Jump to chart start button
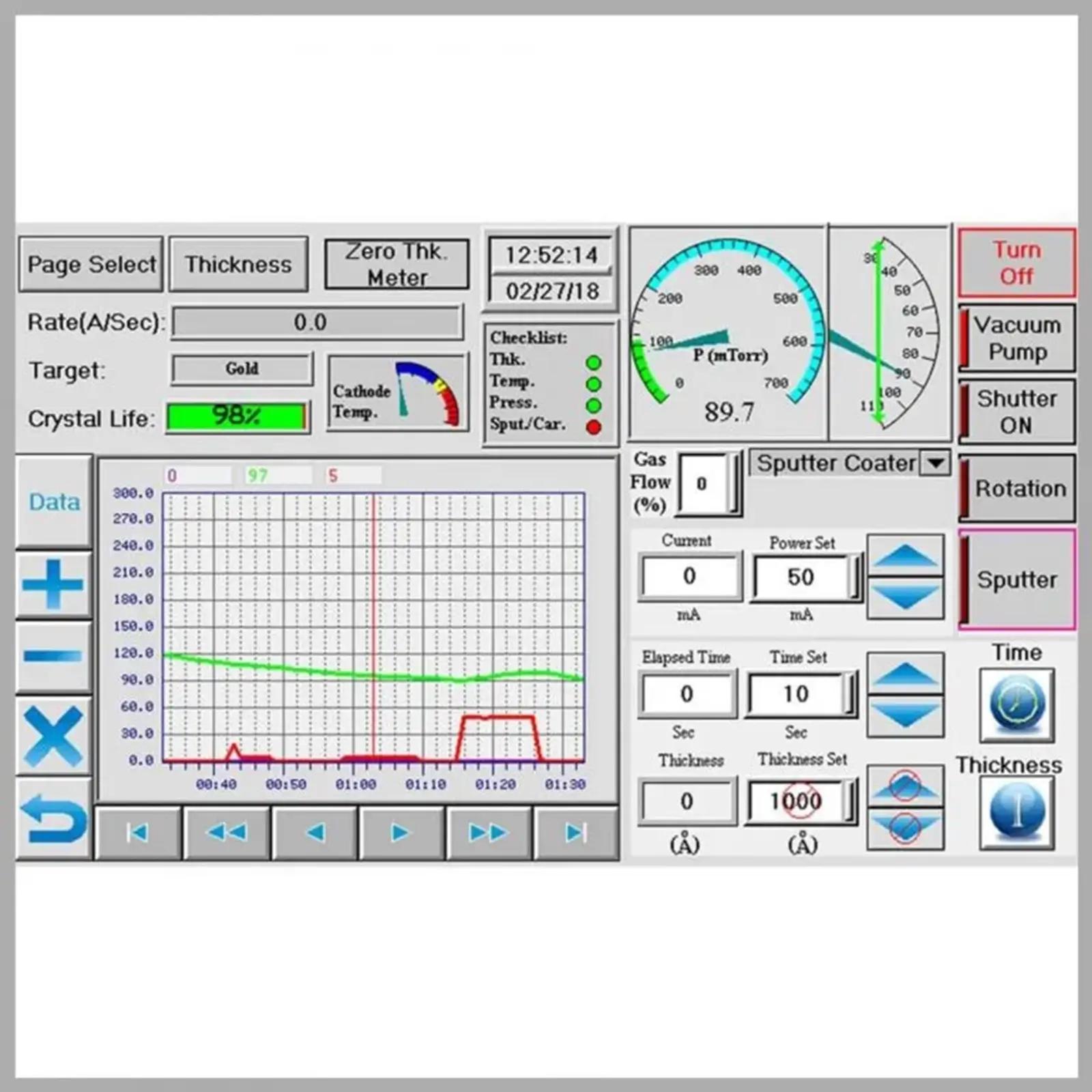The image size is (1092, 1092). click(x=139, y=833)
